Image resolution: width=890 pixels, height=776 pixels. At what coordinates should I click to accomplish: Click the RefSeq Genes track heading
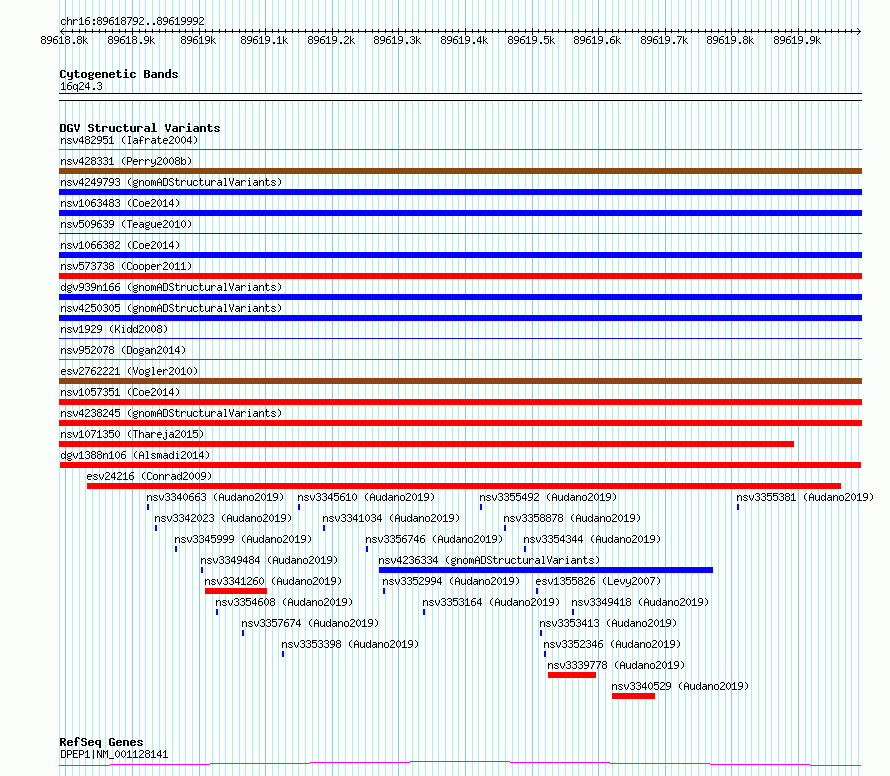click(101, 742)
